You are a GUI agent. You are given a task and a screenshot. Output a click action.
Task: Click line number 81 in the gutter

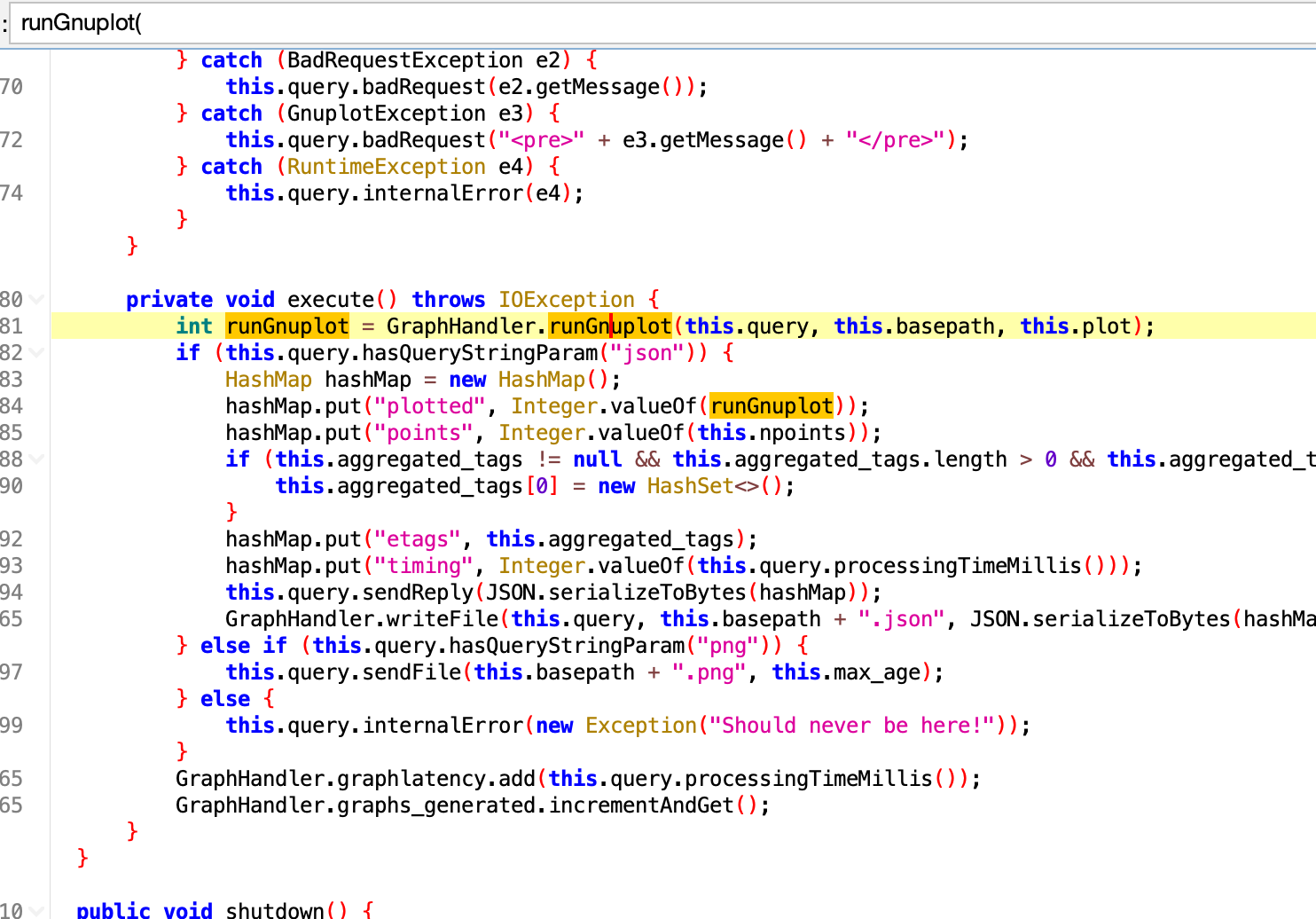12,326
